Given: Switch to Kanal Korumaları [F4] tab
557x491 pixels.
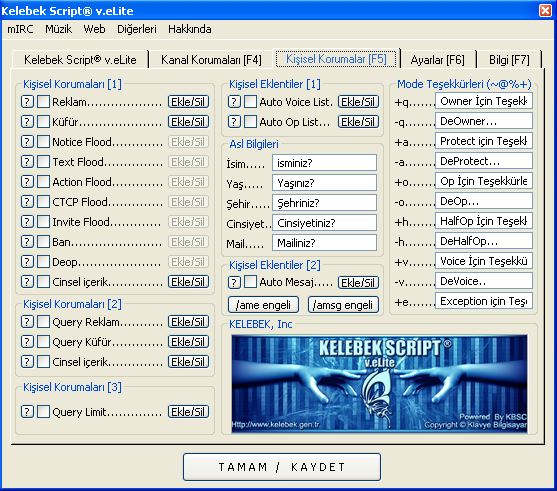Looking at the screenshot, I should click(211, 60).
